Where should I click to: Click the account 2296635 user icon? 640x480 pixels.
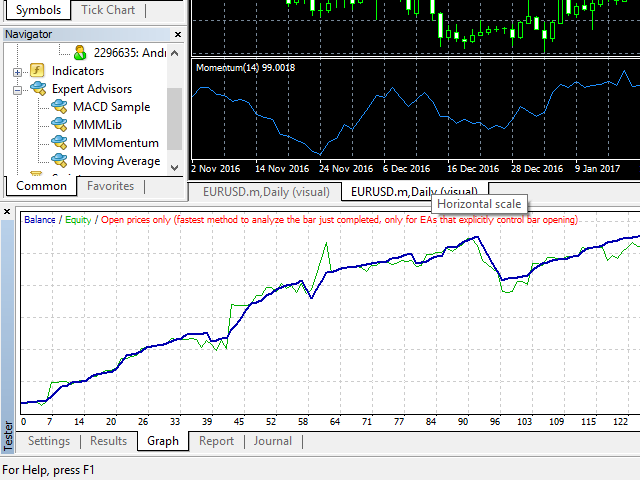click(82, 53)
